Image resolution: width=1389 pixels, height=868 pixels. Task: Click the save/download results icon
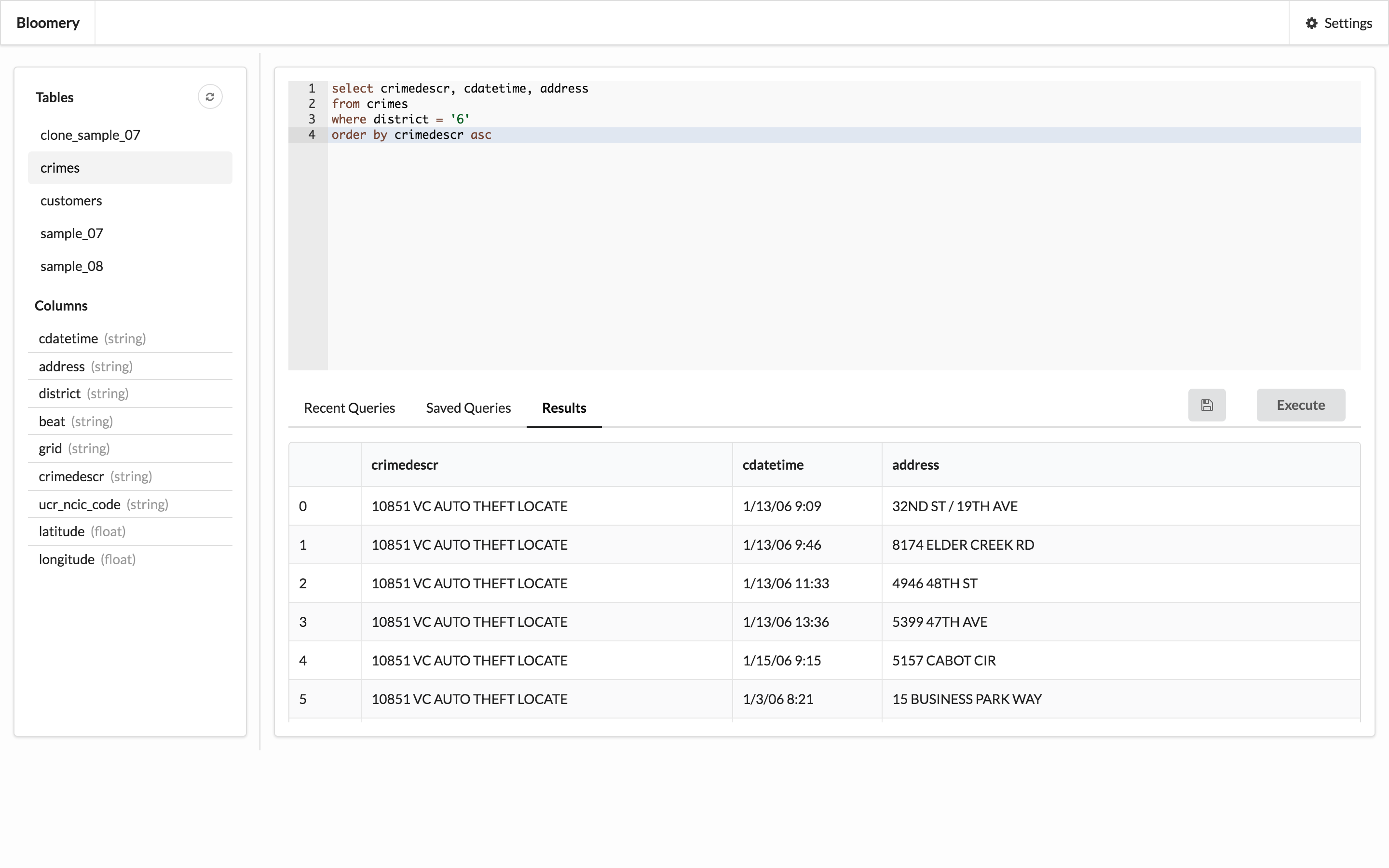(1207, 405)
